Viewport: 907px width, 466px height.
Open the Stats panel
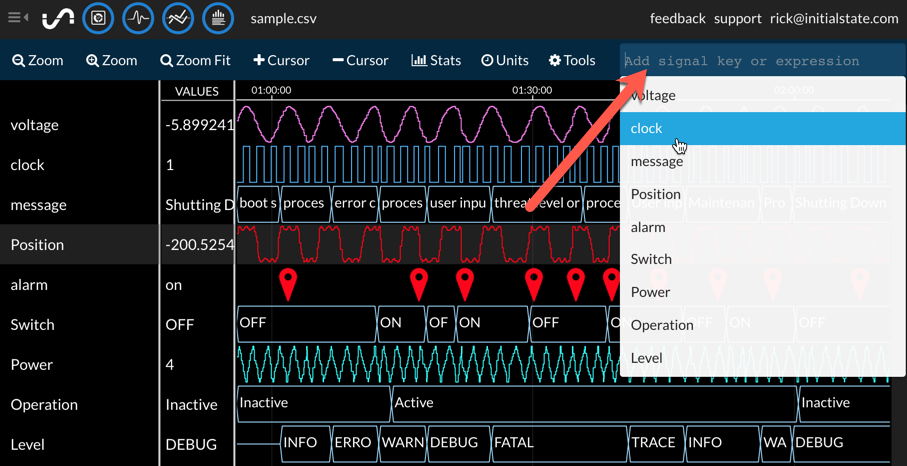point(436,61)
